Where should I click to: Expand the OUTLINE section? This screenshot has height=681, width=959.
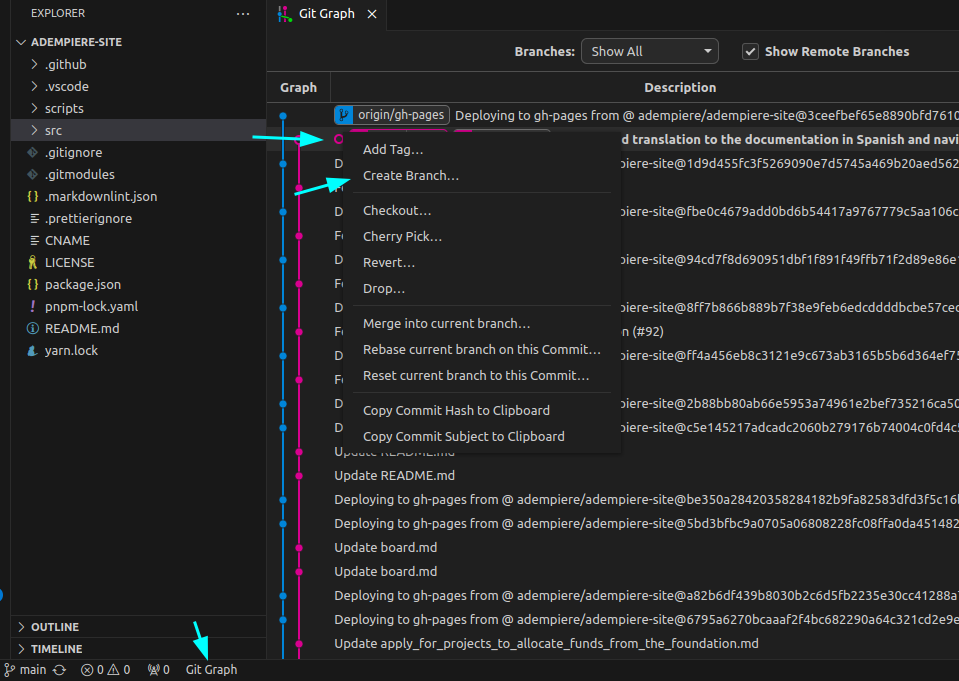(x=21, y=627)
